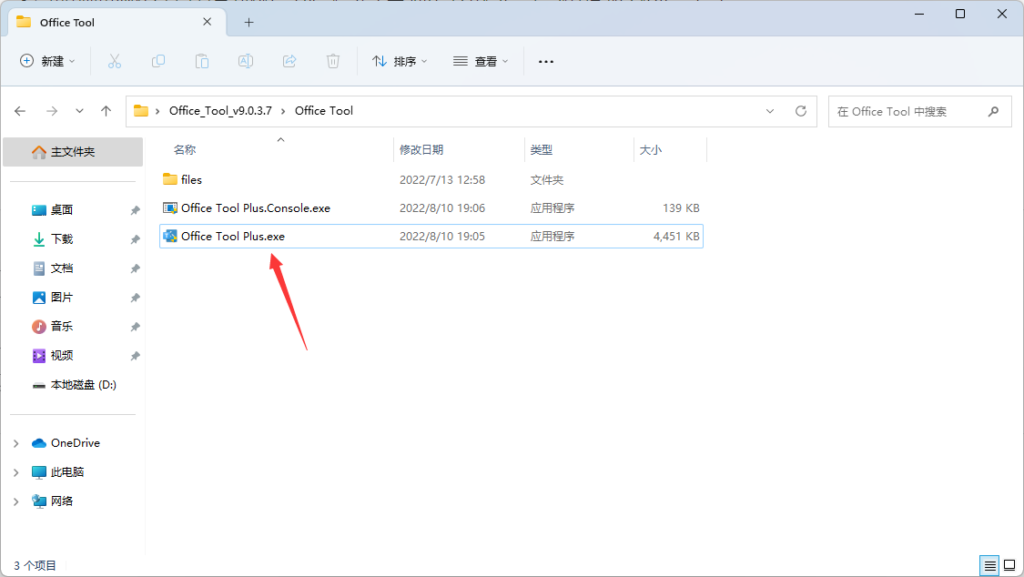Sort by 修改日期 column header

[x=421, y=149]
